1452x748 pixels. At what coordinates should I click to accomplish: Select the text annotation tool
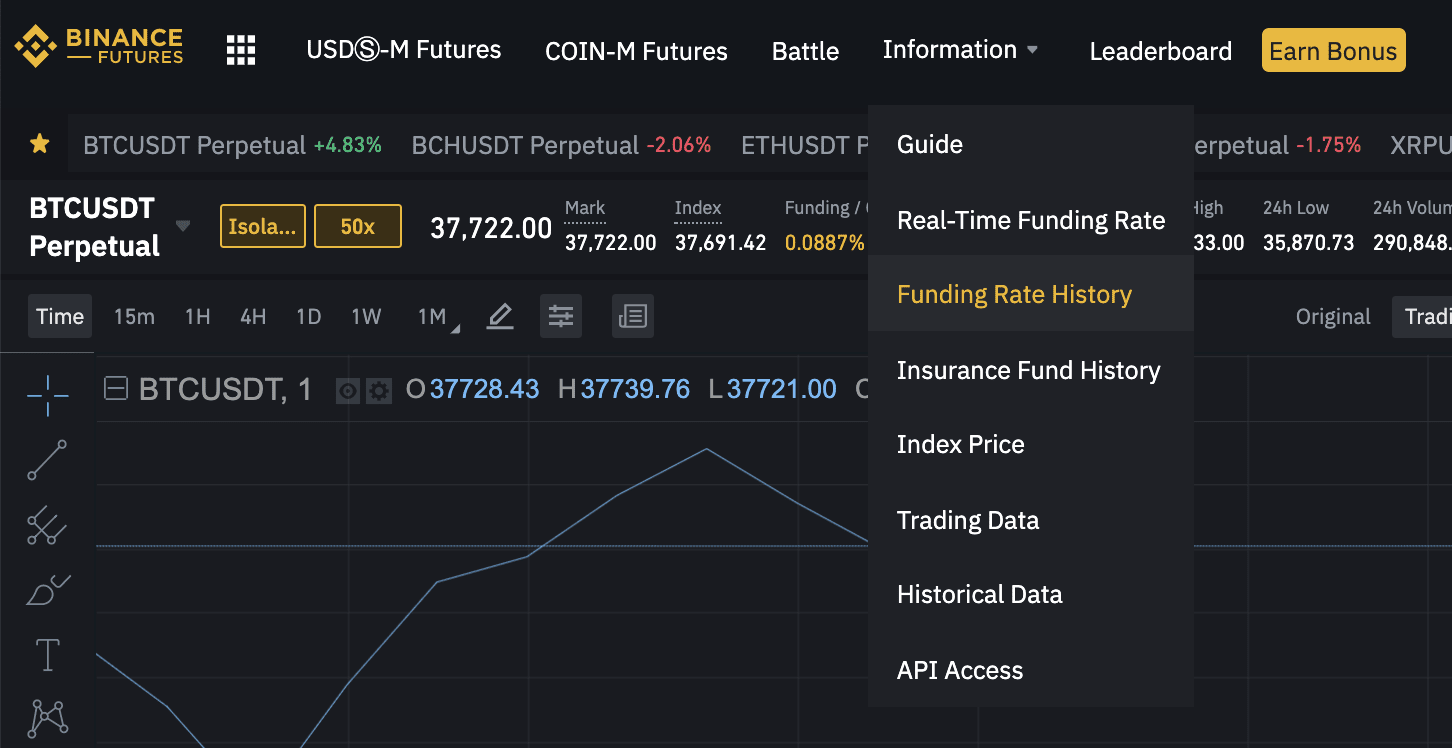coord(48,656)
